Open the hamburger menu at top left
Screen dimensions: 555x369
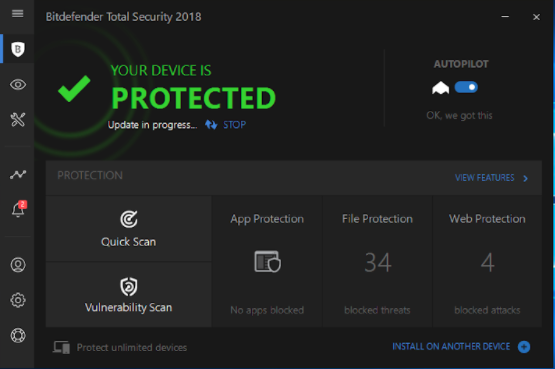(x=17, y=14)
